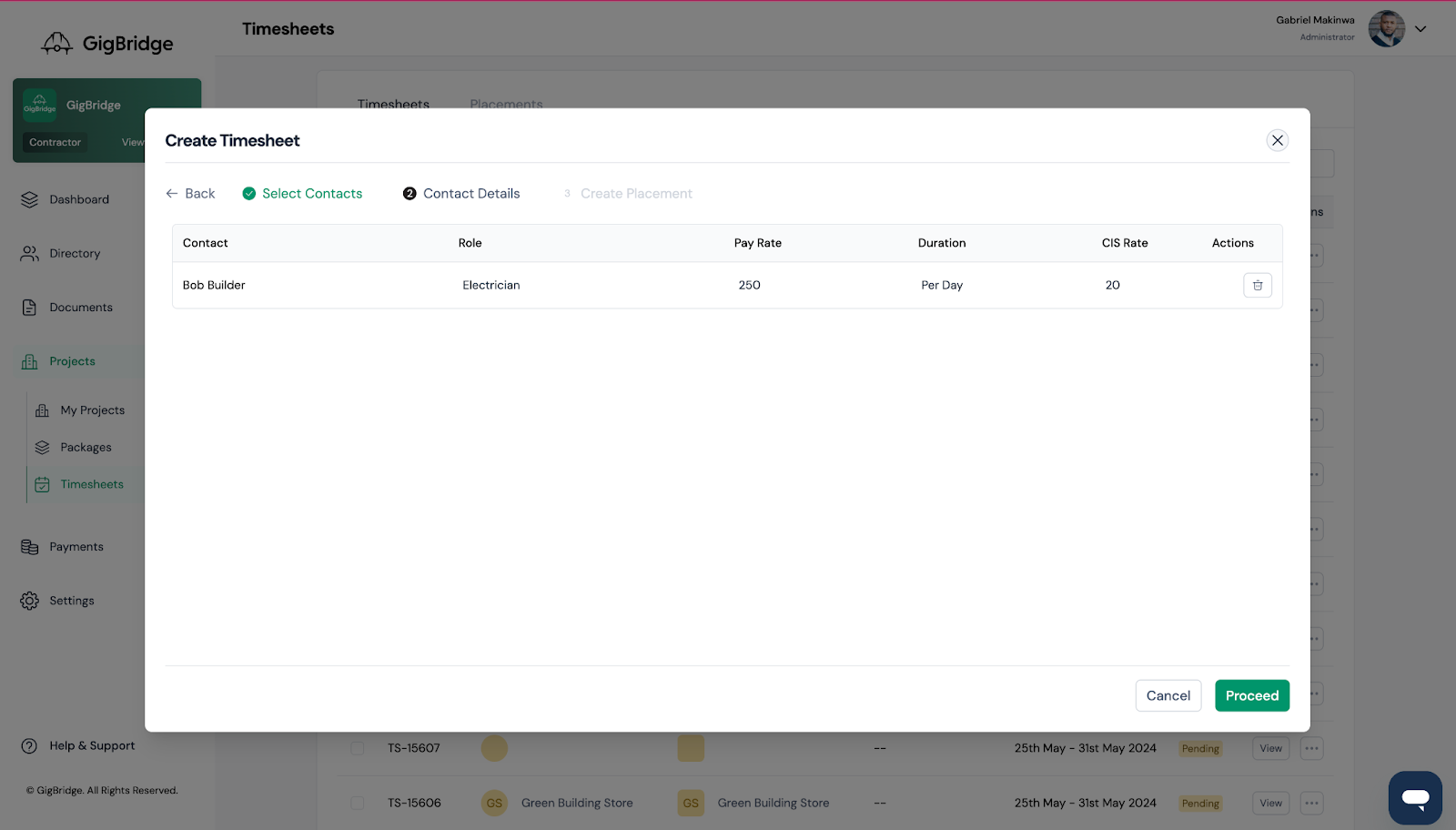The image size is (1456, 830).
Task: Open Documents in sidebar
Action: (x=81, y=308)
